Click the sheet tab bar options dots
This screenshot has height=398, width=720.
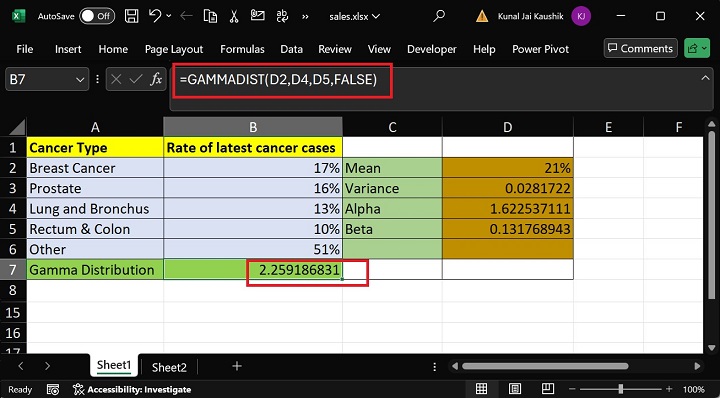point(434,366)
